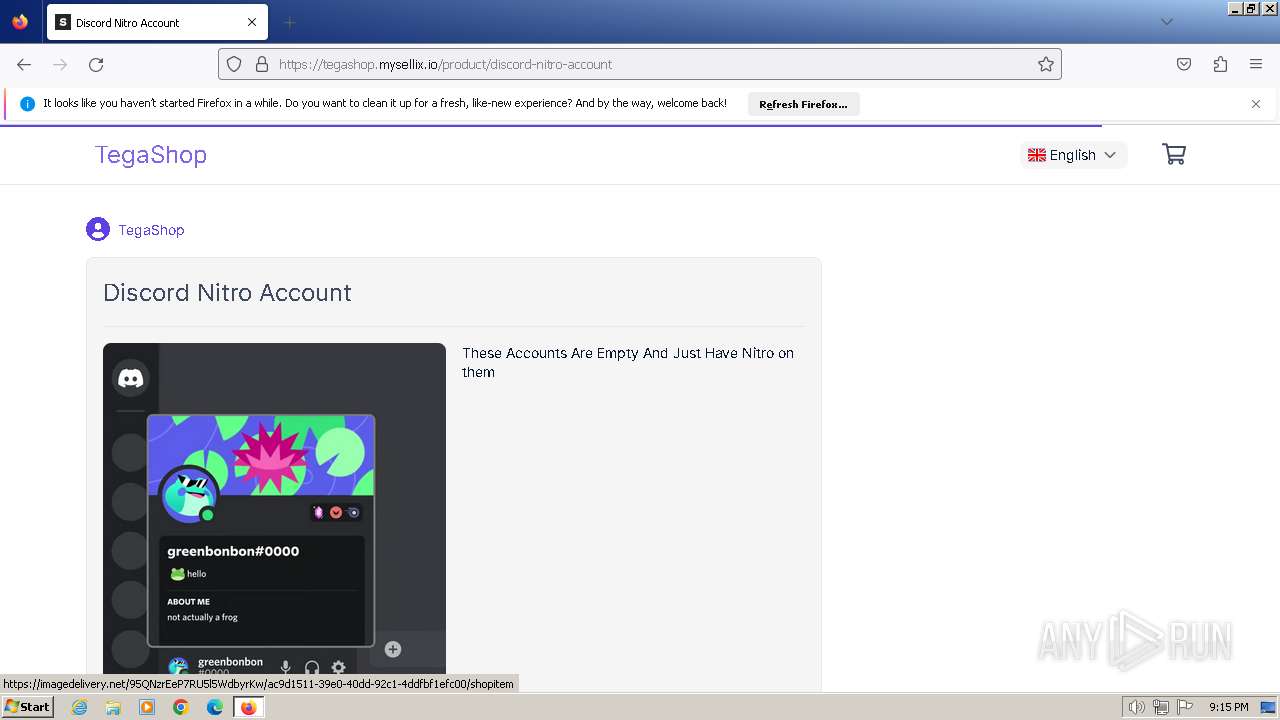
Task: Click the Firefox logo icon in the title bar
Action: tap(20, 22)
